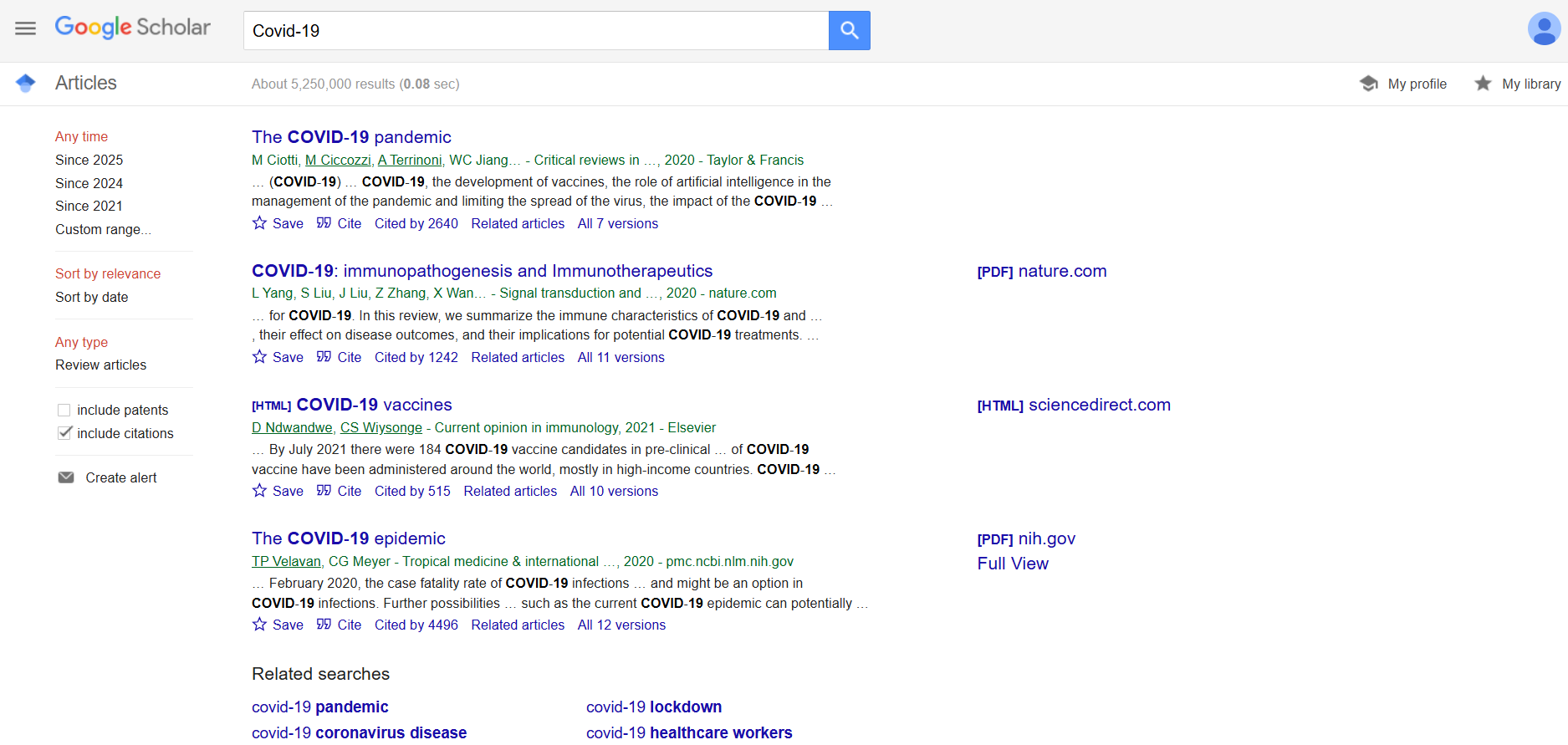Open Related articles for The COVID-19 pandemic
This screenshot has height=745, width=1568.
[x=518, y=223]
